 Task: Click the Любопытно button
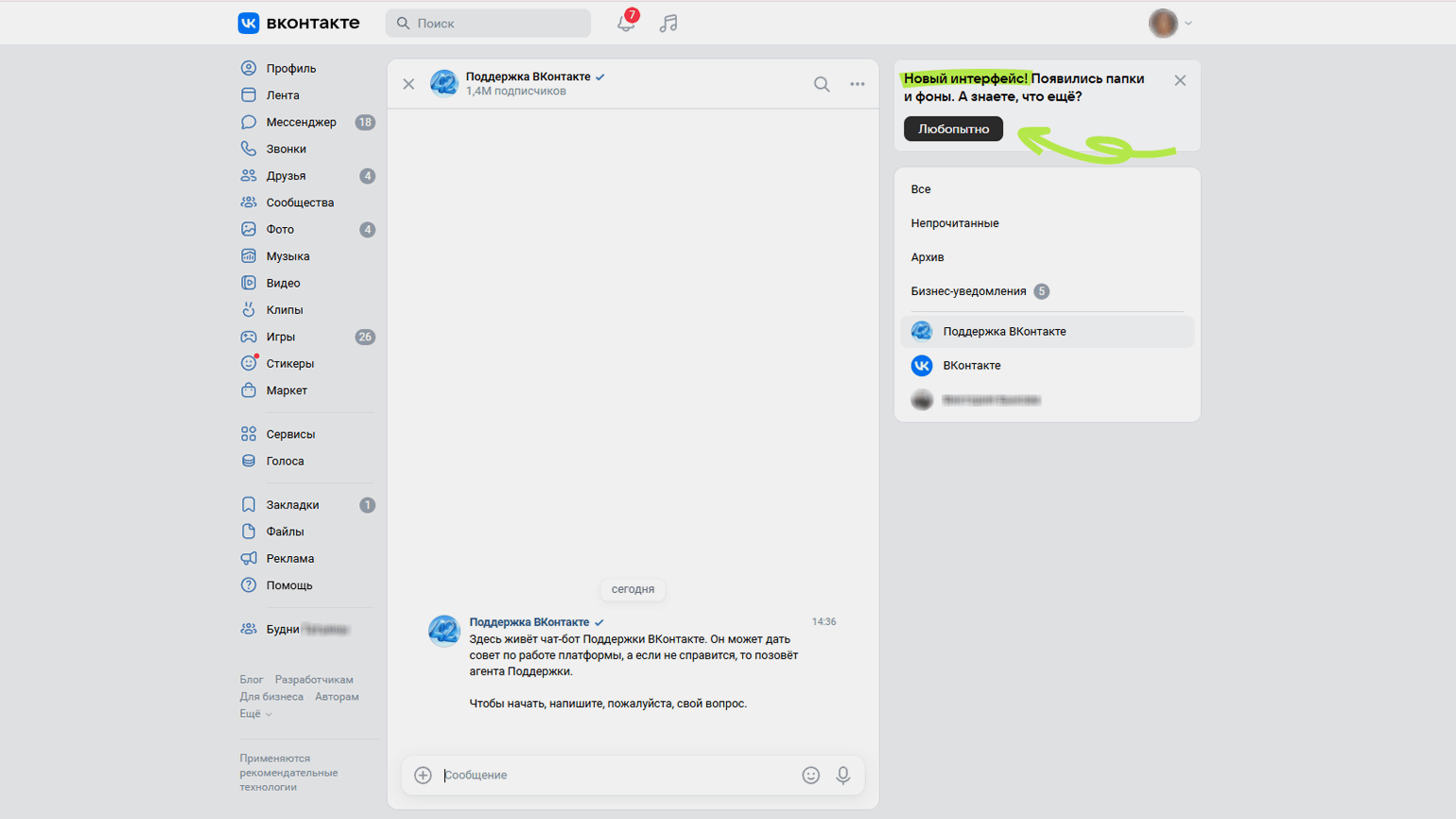pyautogui.click(x=952, y=129)
